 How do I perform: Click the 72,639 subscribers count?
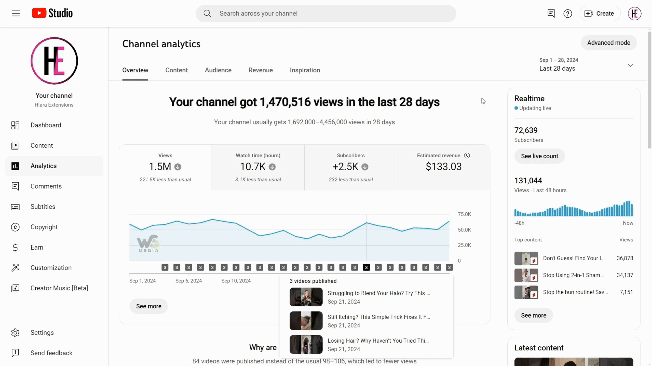point(526,130)
